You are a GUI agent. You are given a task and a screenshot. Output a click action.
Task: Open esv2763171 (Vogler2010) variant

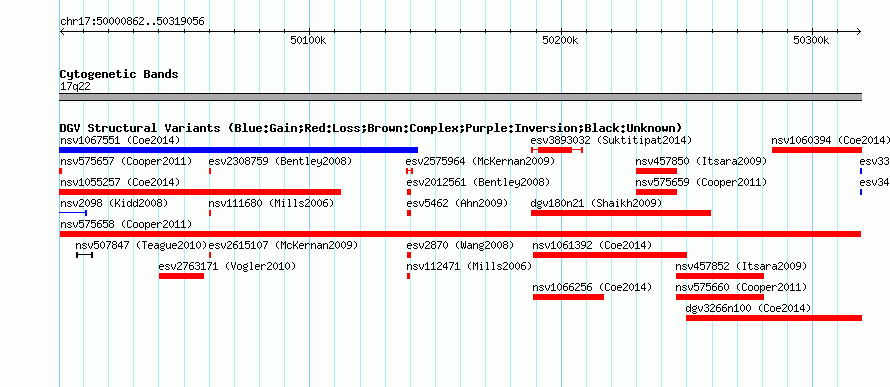pyautogui.click(x=227, y=266)
